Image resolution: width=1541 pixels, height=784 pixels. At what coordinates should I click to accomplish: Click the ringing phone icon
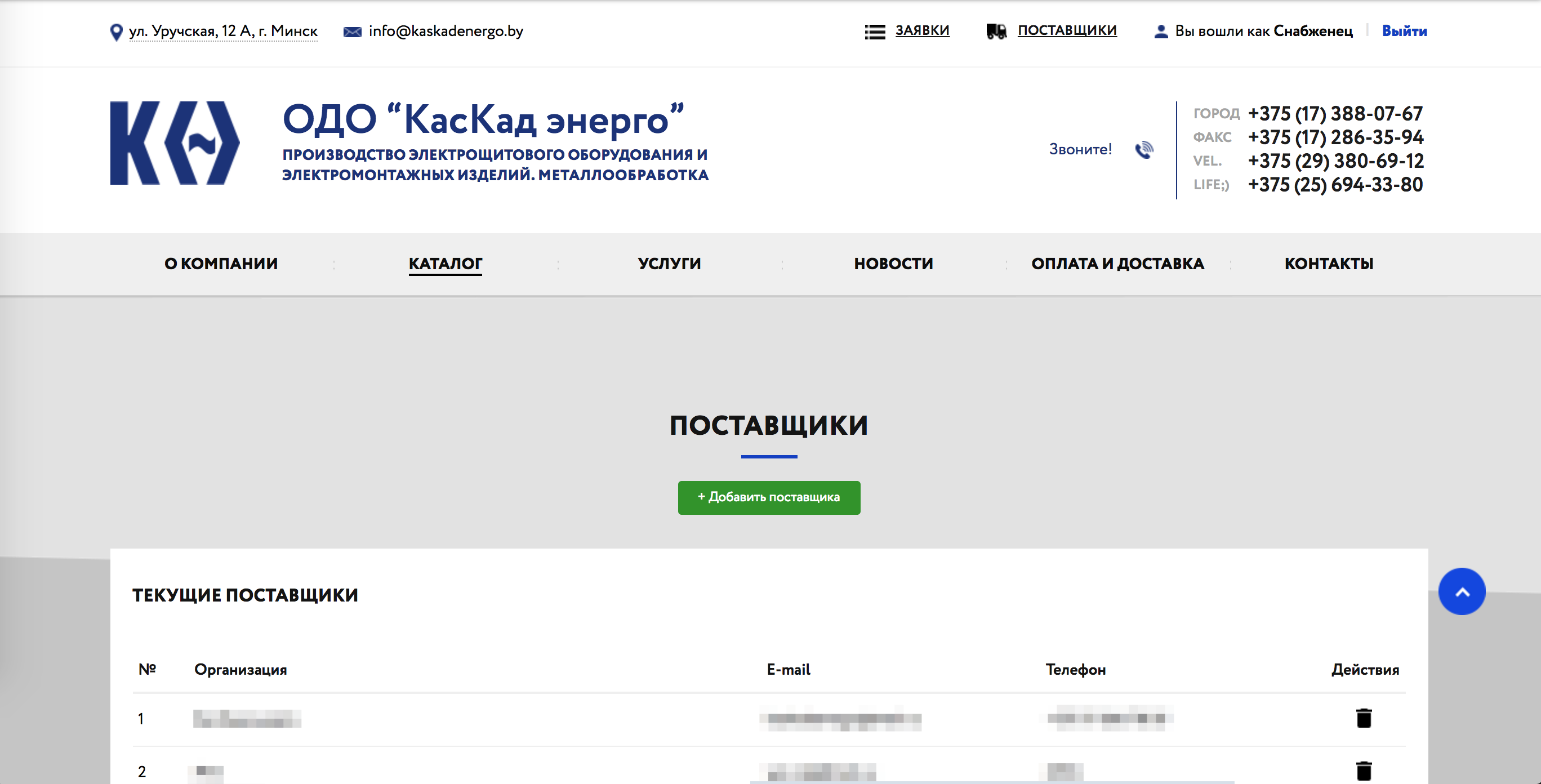point(1144,149)
